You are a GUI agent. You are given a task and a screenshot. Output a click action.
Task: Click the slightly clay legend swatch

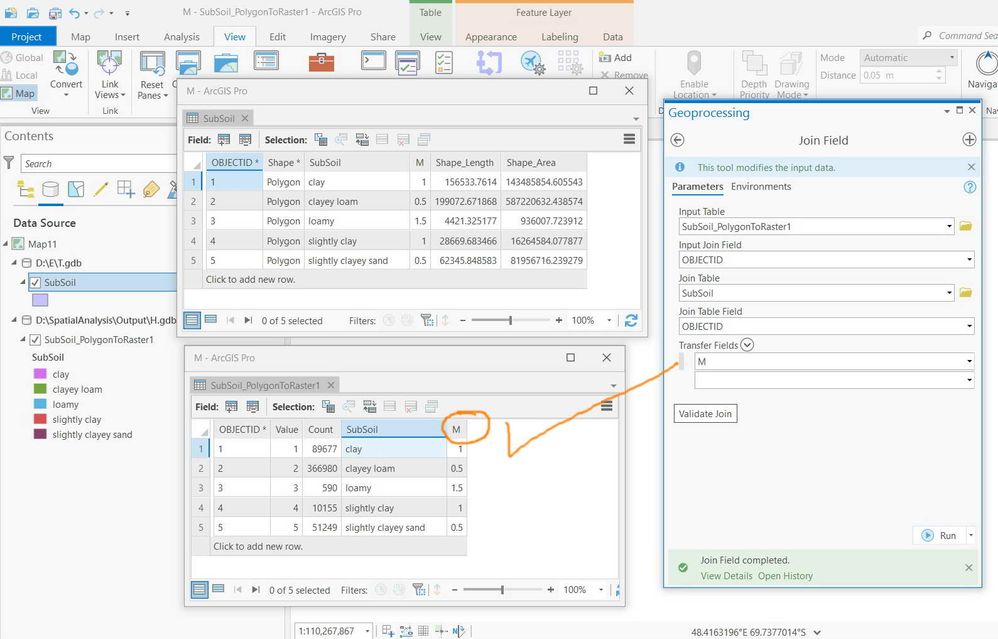click(40, 419)
